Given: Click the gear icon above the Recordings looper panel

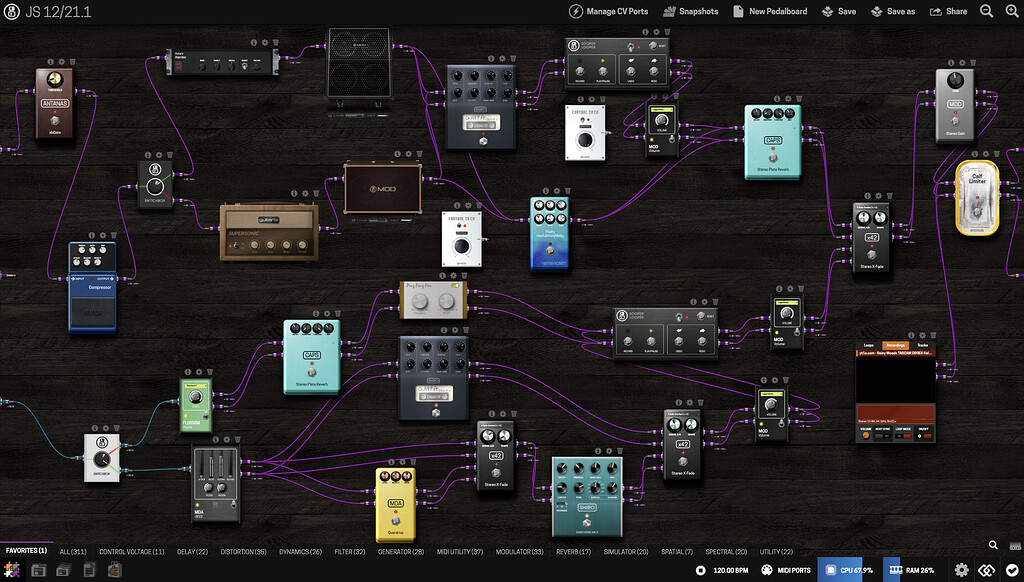Looking at the screenshot, I should (x=922, y=335).
